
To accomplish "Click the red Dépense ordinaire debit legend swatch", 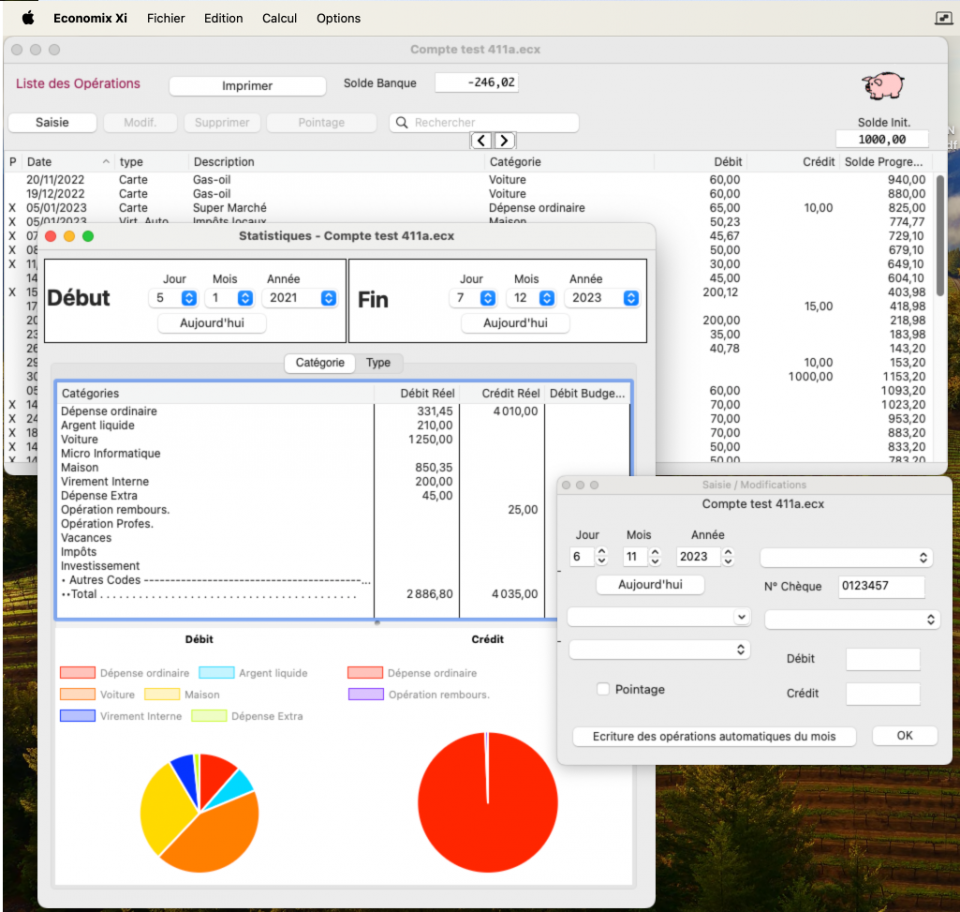I will pos(77,673).
